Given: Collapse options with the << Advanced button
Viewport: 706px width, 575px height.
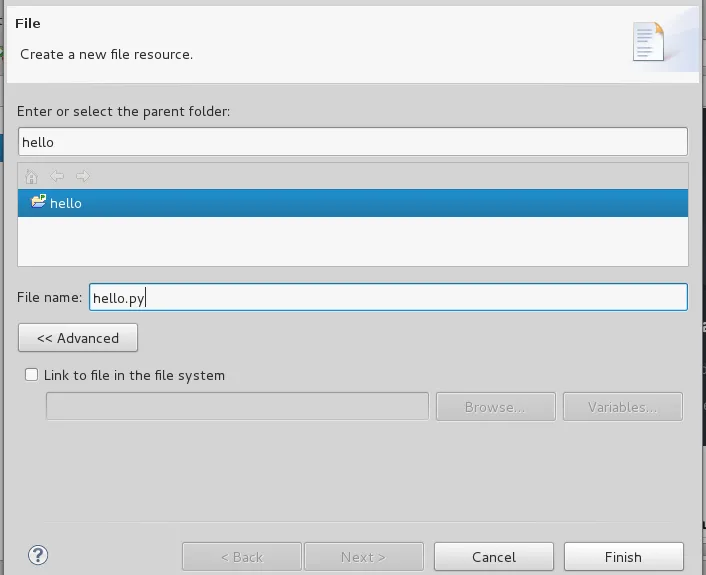Looking at the screenshot, I should (x=78, y=338).
